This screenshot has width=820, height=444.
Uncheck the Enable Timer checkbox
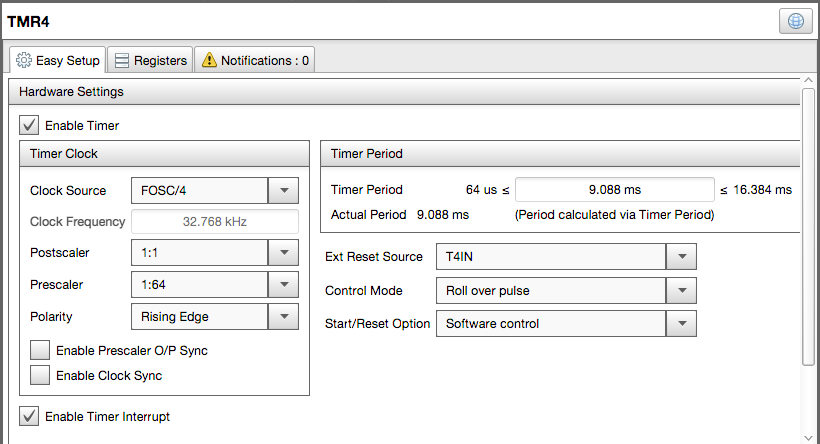click(30, 126)
